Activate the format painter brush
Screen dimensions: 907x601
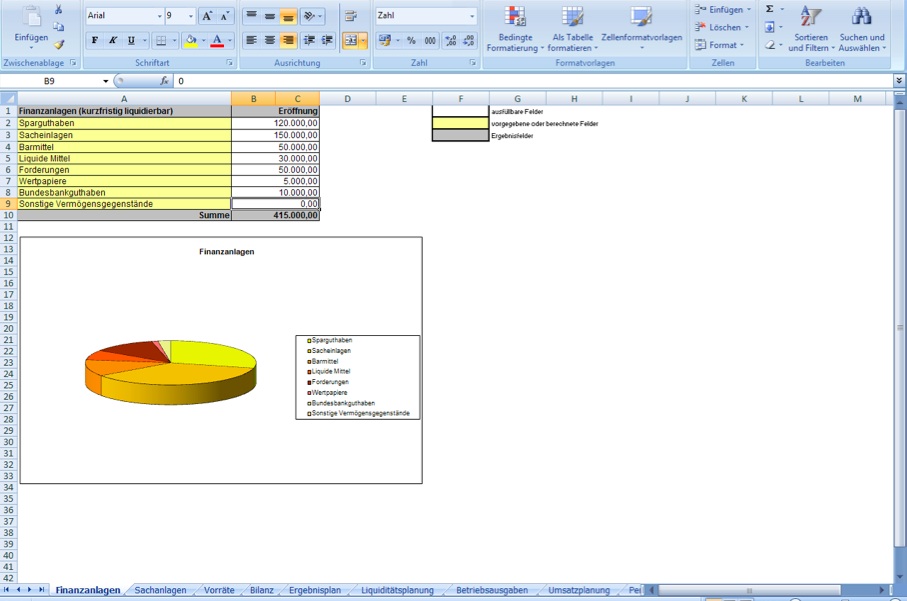58,43
